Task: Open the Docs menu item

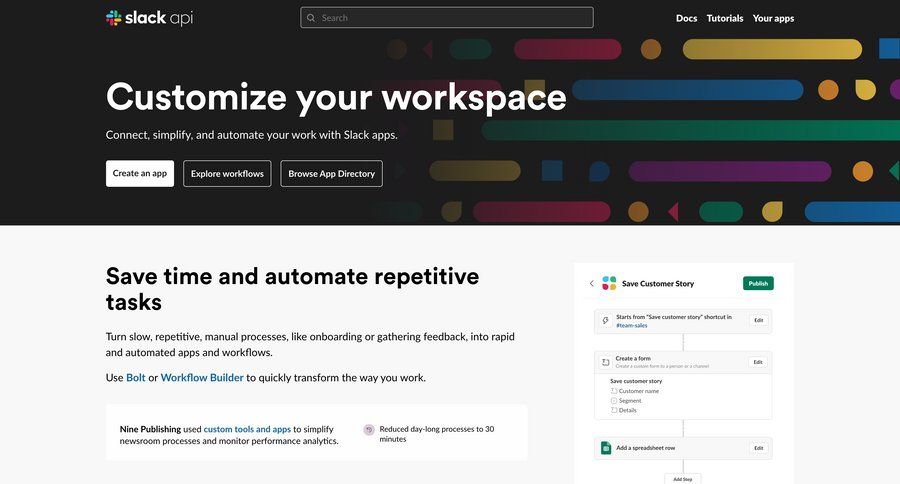Action: (686, 18)
